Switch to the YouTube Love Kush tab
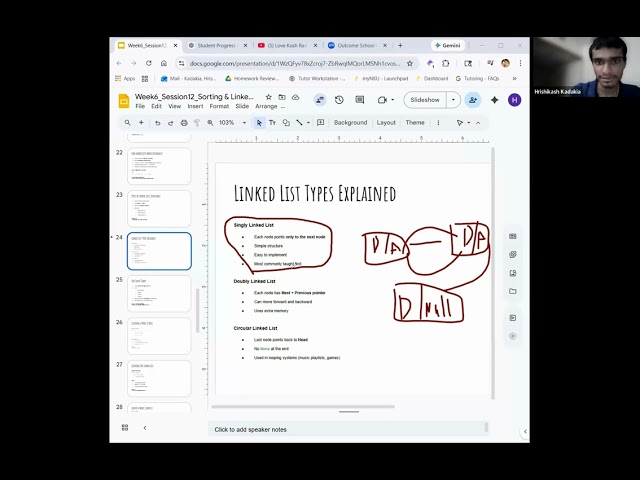Viewport: 640px width, 480px height. coord(287,45)
